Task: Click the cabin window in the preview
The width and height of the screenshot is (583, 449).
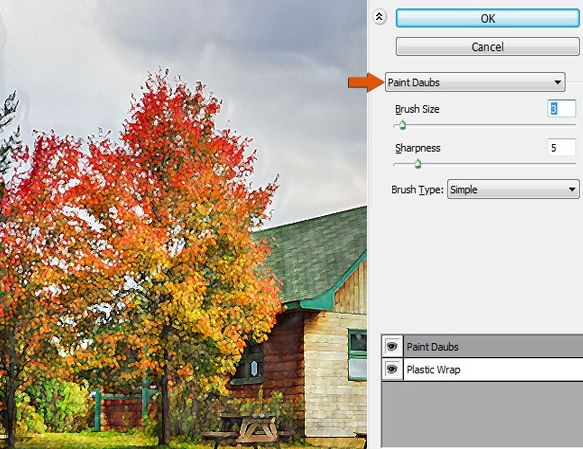Action: (358, 354)
